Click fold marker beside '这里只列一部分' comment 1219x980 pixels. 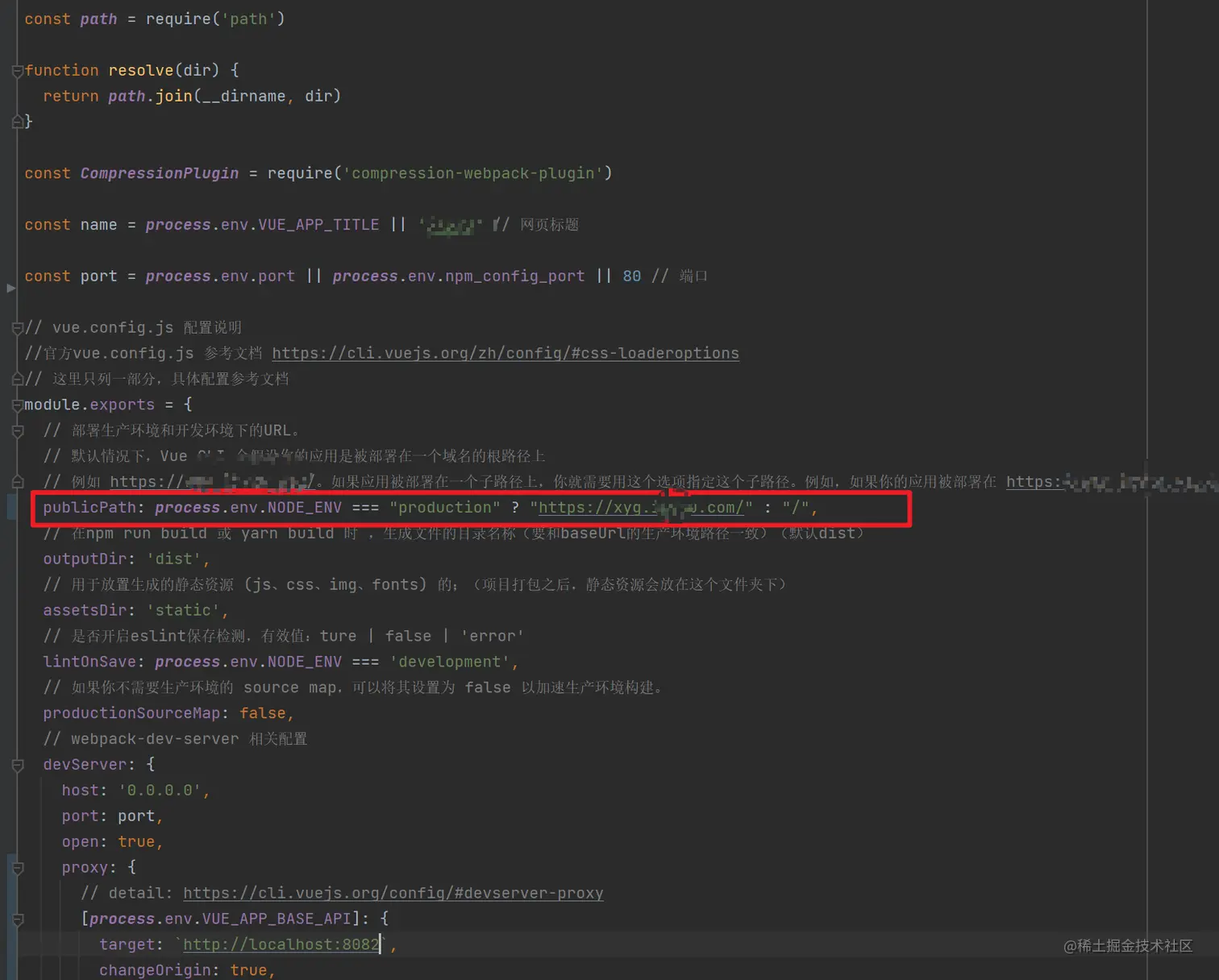click(17, 379)
